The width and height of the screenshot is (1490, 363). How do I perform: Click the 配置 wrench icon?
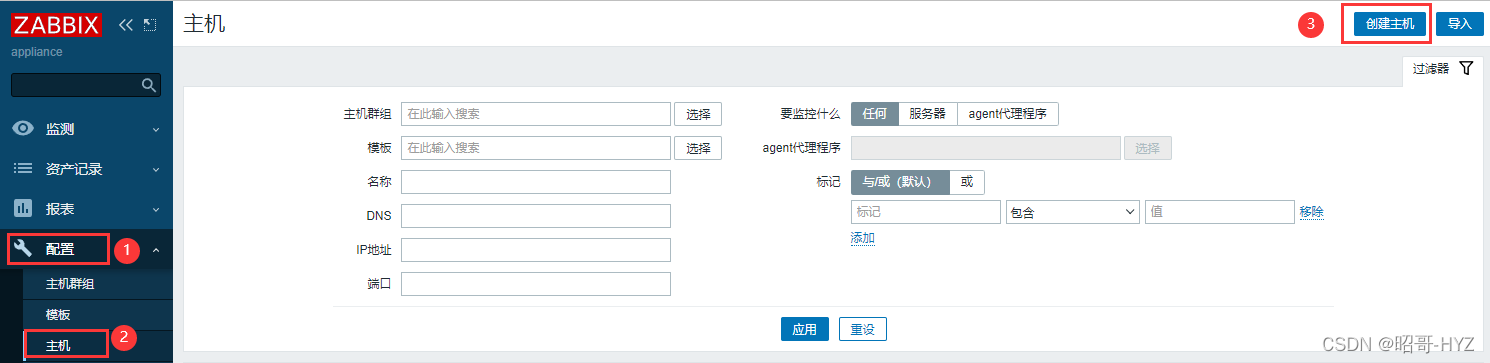pos(23,249)
